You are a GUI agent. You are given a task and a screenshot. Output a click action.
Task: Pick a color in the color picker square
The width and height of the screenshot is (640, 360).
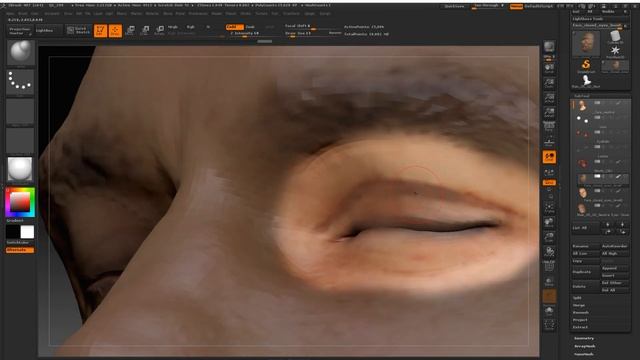coord(20,202)
